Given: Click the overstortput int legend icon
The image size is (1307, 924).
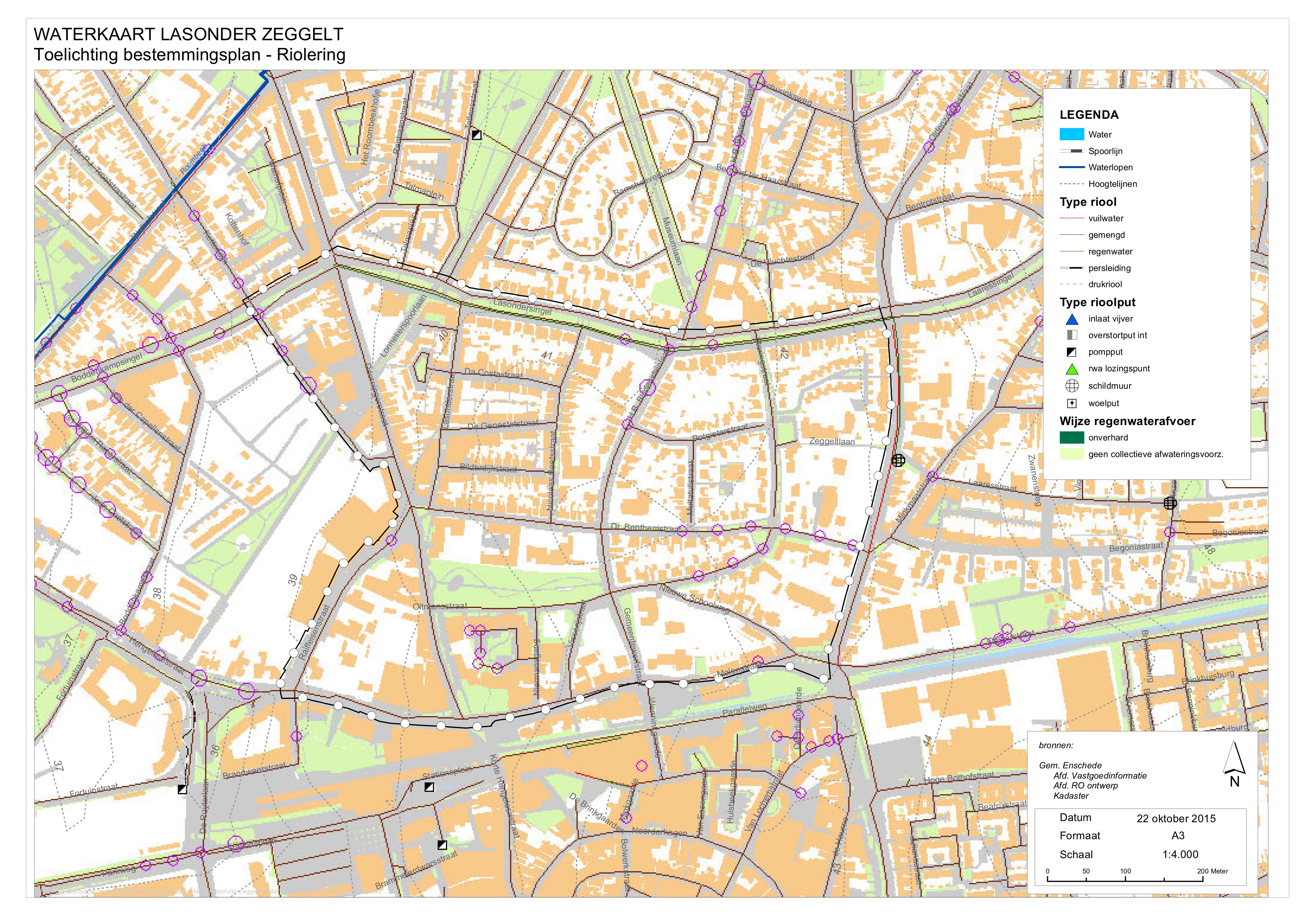Looking at the screenshot, I should 1072,335.
